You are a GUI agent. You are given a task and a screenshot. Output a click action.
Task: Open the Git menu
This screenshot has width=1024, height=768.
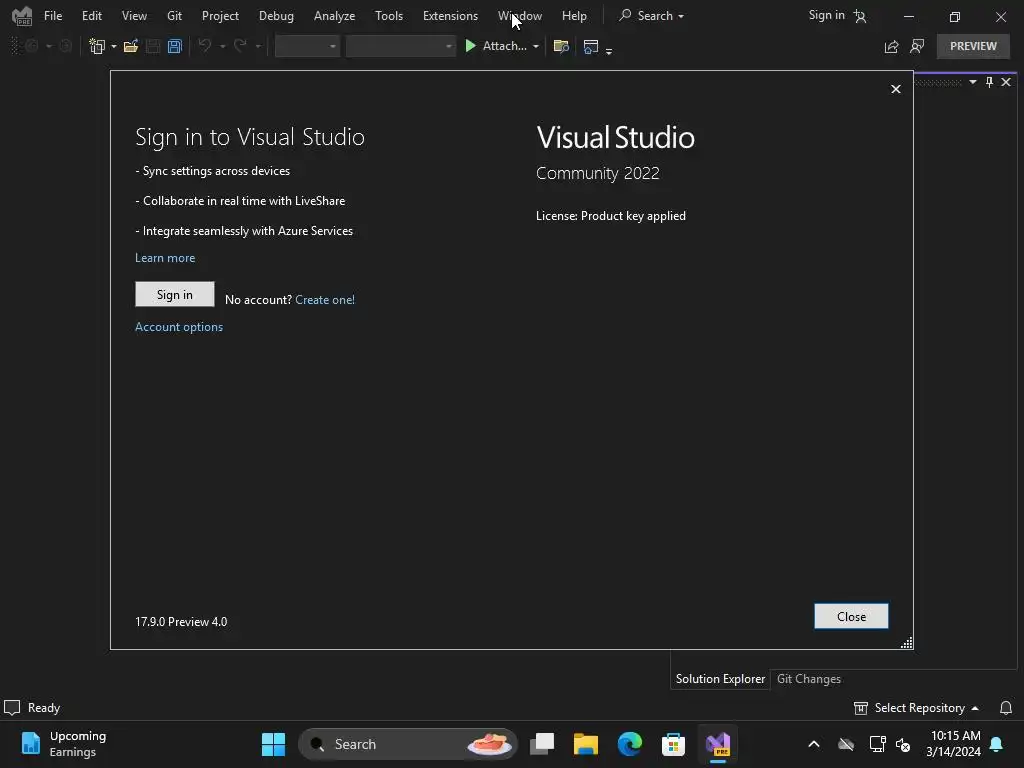[x=174, y=16]
